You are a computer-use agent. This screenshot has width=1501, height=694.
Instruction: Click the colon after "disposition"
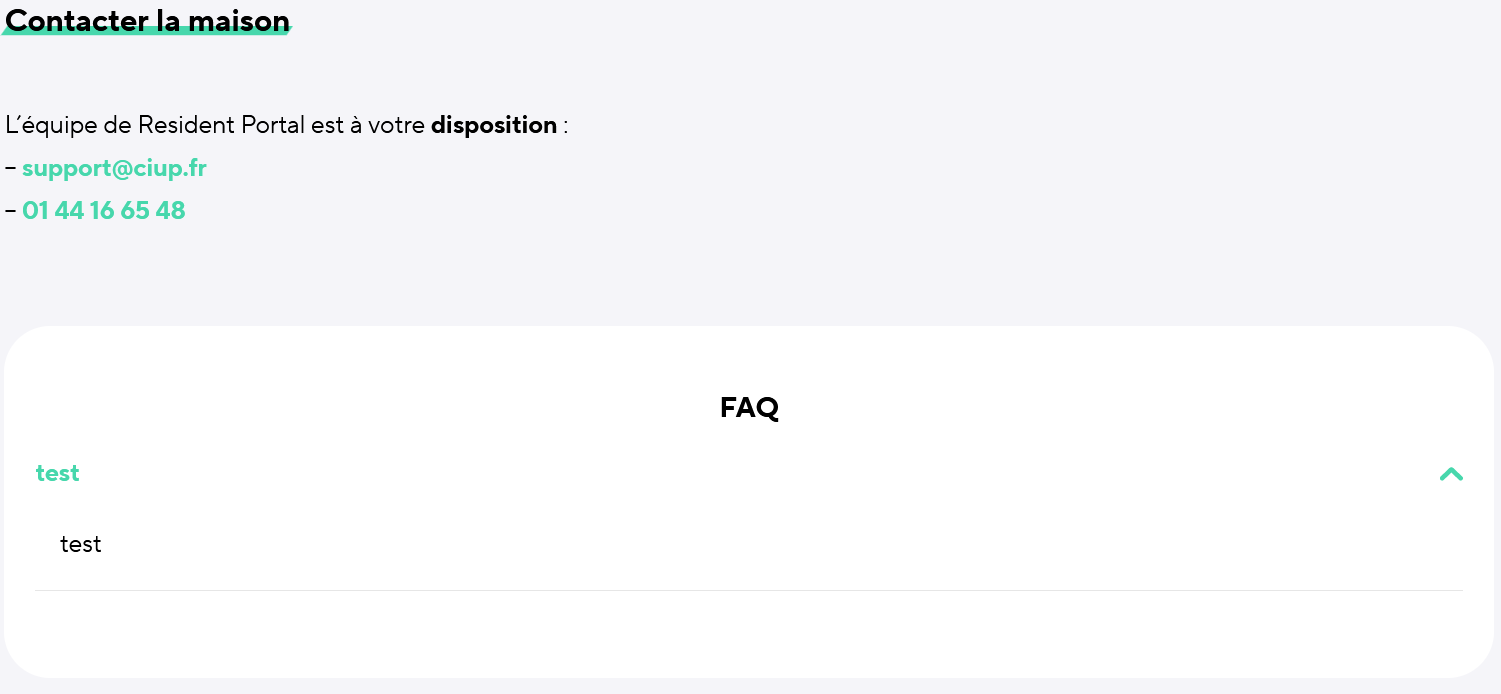pyautogui.click(x=565, y=127)
